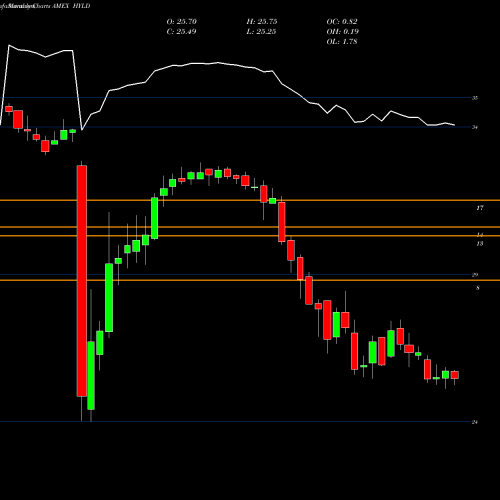Click the 13 level label at right
The image size is (500, 500).
480,244
